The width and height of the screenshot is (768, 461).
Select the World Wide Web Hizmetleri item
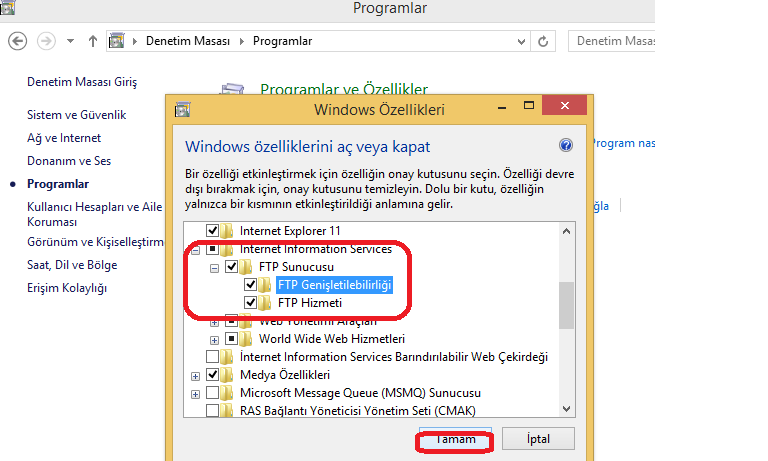coord(332,339)
